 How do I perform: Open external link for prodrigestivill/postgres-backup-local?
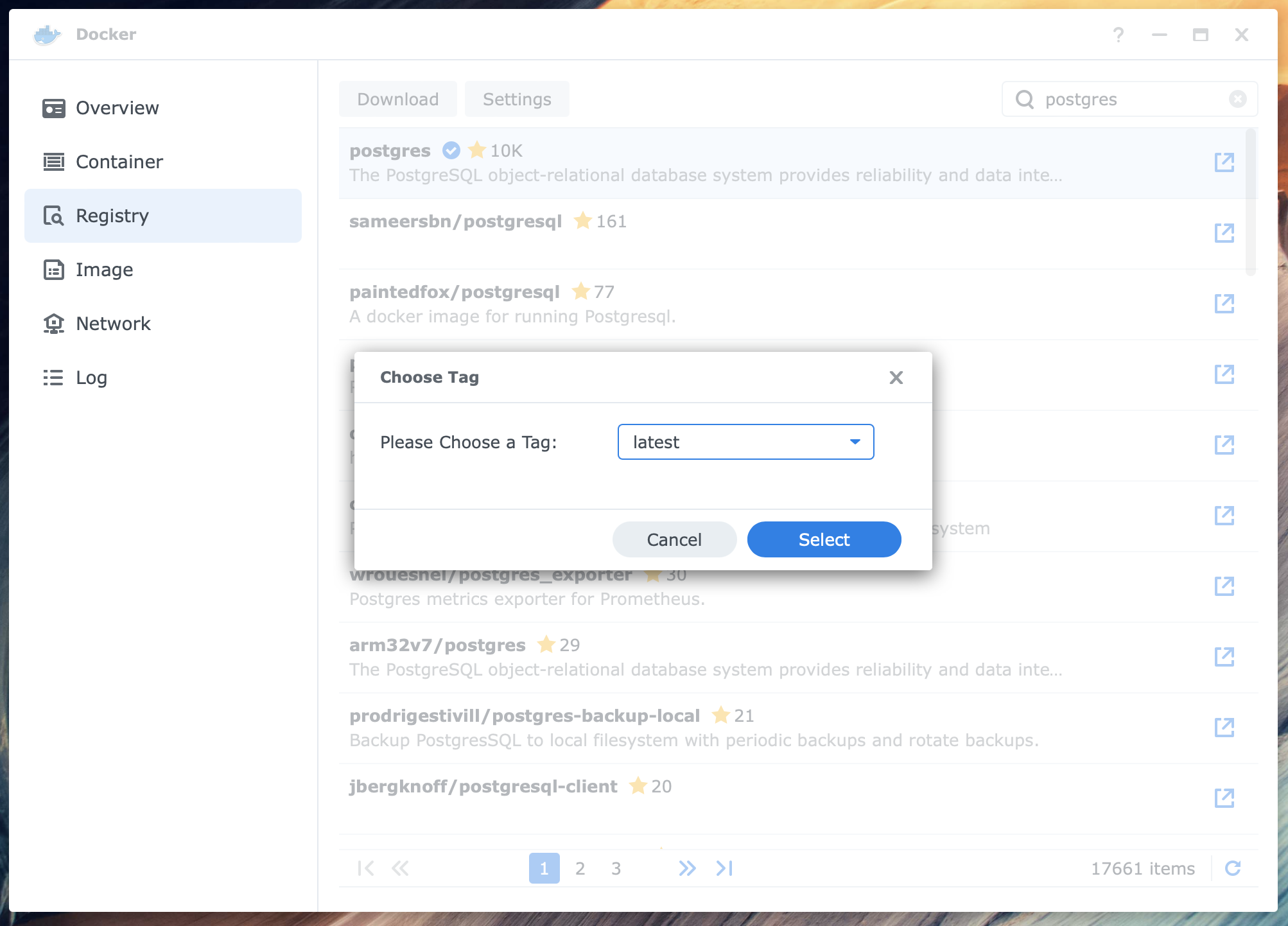click(1224, 727)
